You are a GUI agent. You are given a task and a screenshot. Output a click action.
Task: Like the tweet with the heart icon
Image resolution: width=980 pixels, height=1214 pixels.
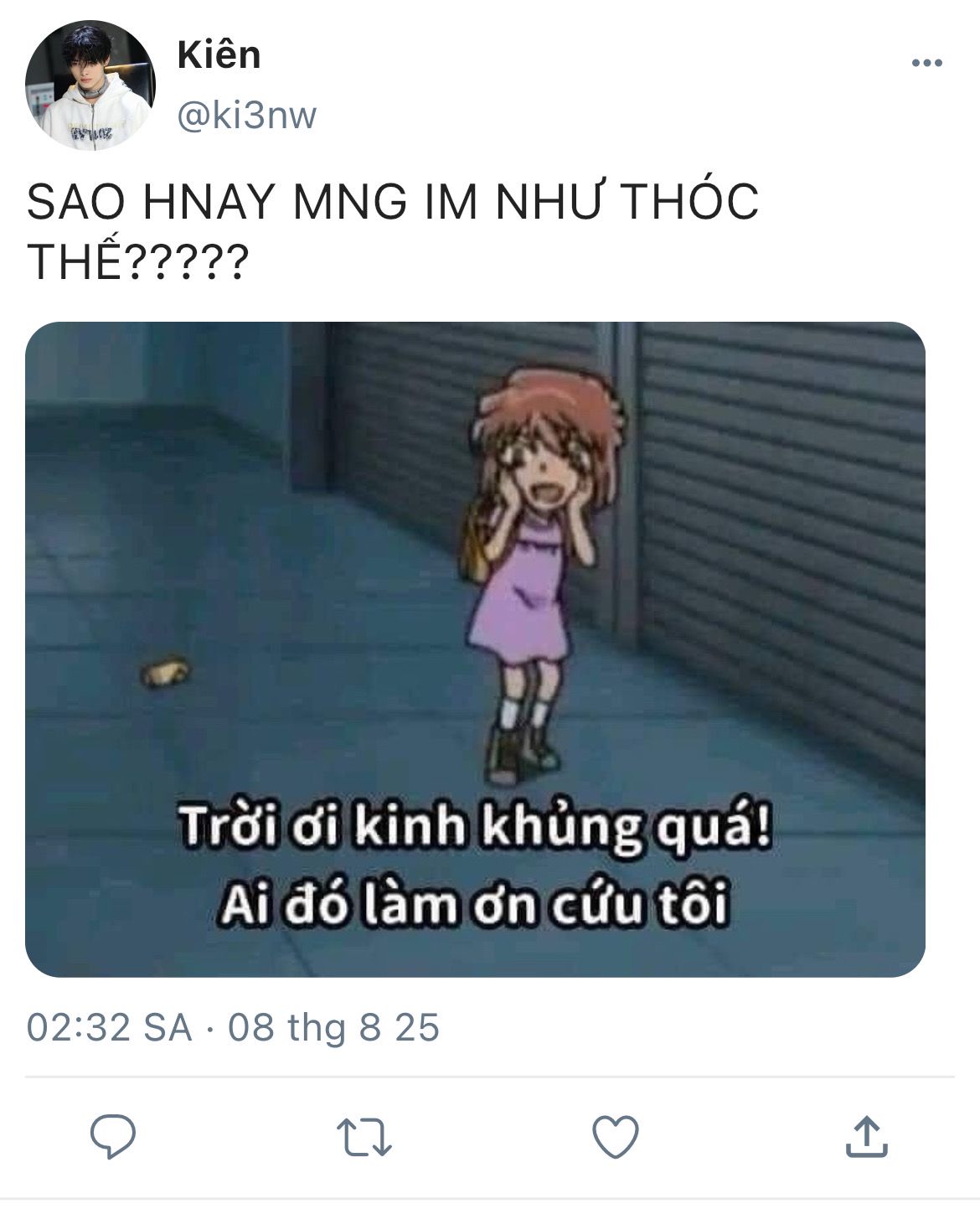[x=616, y=1138]
